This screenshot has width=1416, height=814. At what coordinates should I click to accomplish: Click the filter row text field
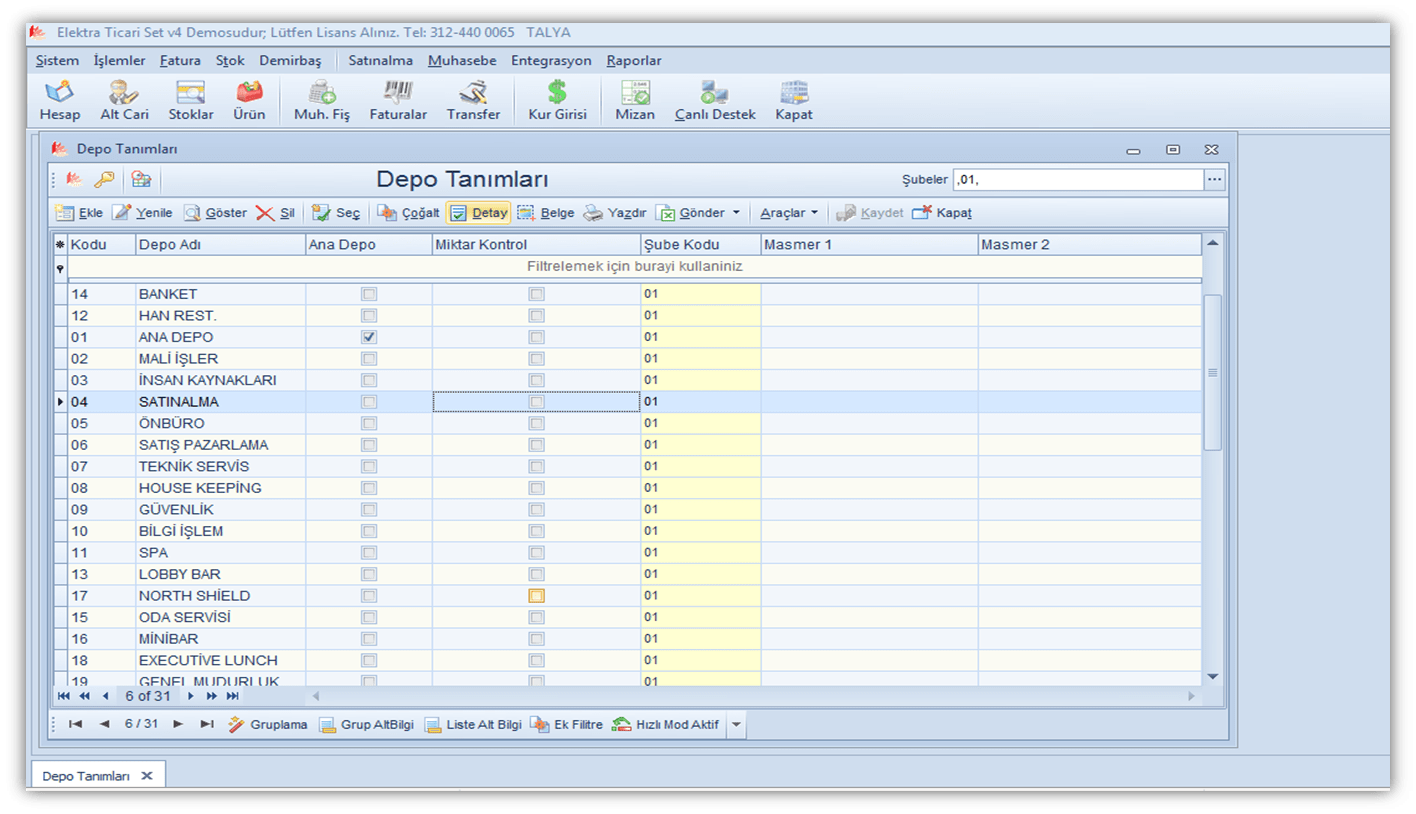(x=634, y=267)
